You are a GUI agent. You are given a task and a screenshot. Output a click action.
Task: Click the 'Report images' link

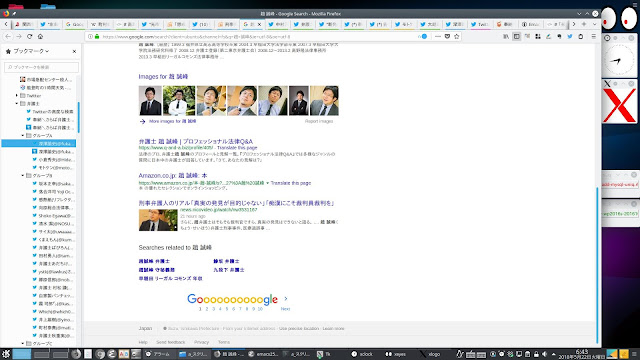tap(319, 121)
